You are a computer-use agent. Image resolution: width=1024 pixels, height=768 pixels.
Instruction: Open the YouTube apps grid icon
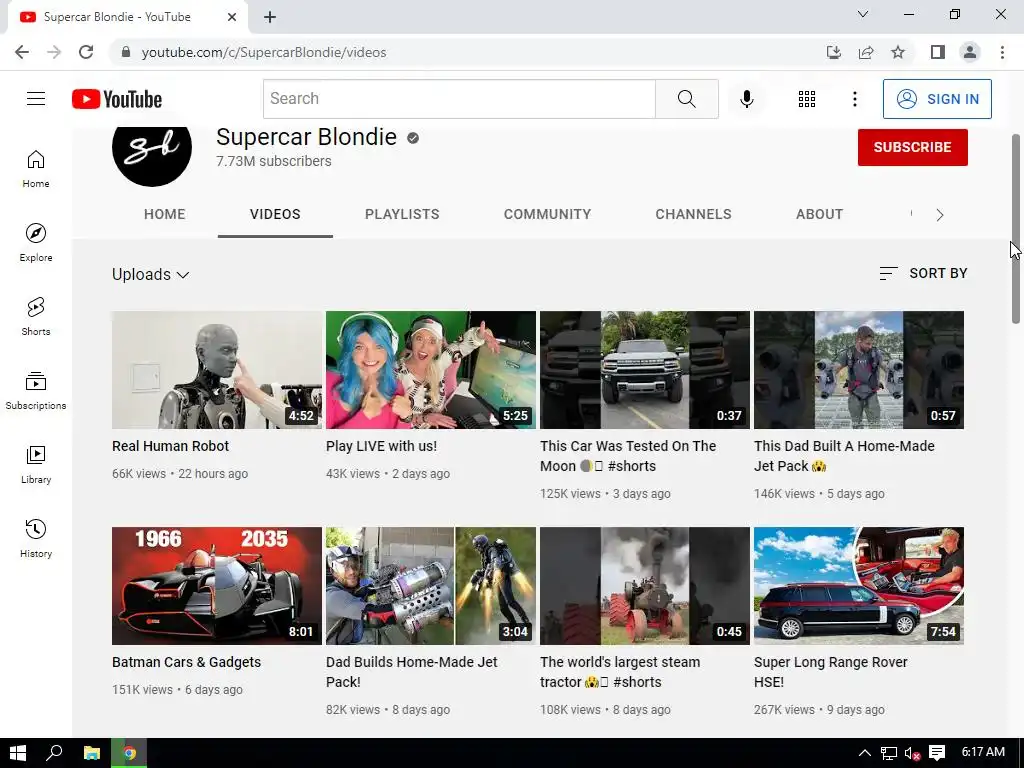pyautogui.click(x=807, y=99)
